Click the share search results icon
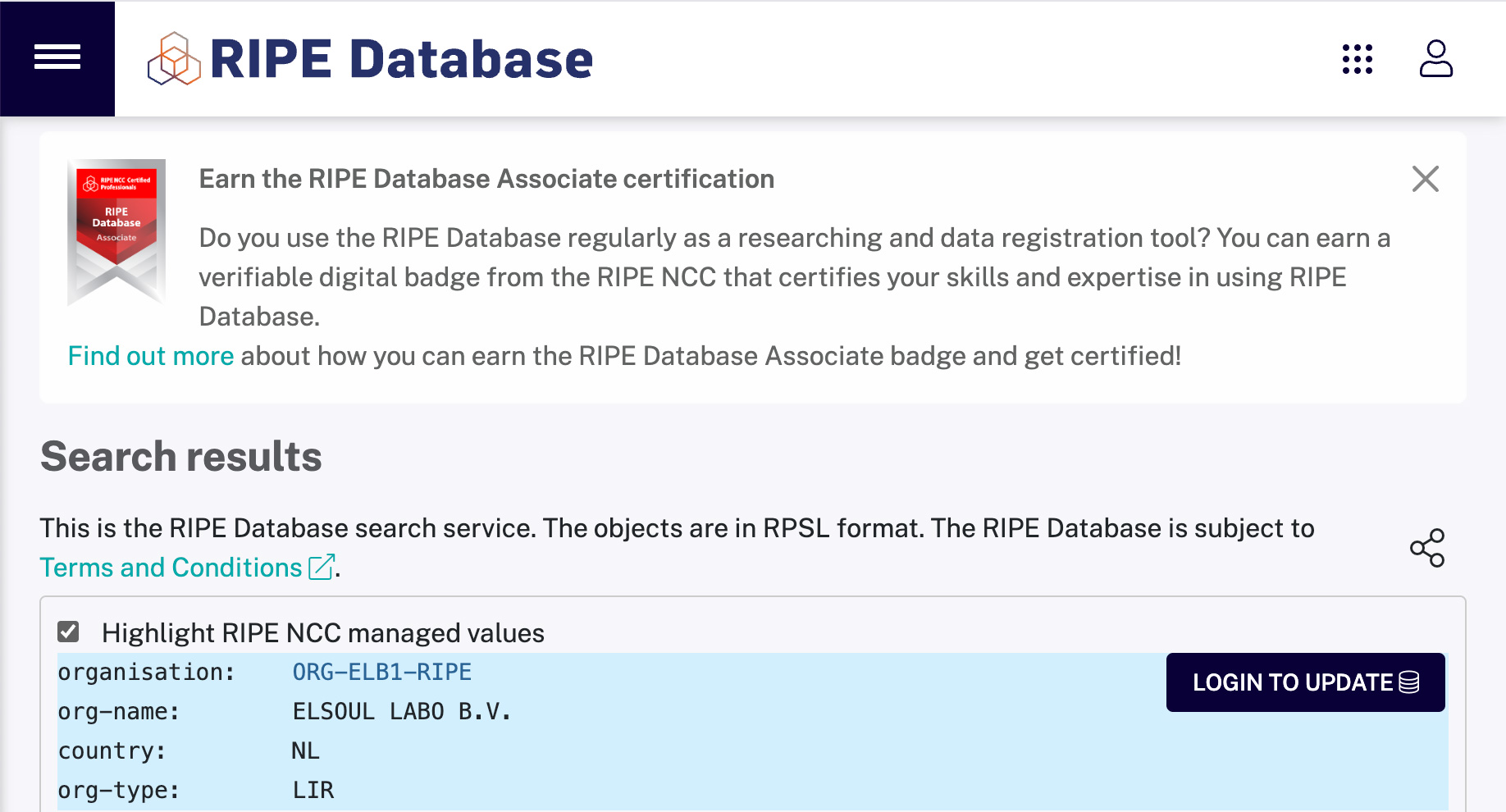The width and height of the screenshot is (1506, 812). click(1426, 548)
